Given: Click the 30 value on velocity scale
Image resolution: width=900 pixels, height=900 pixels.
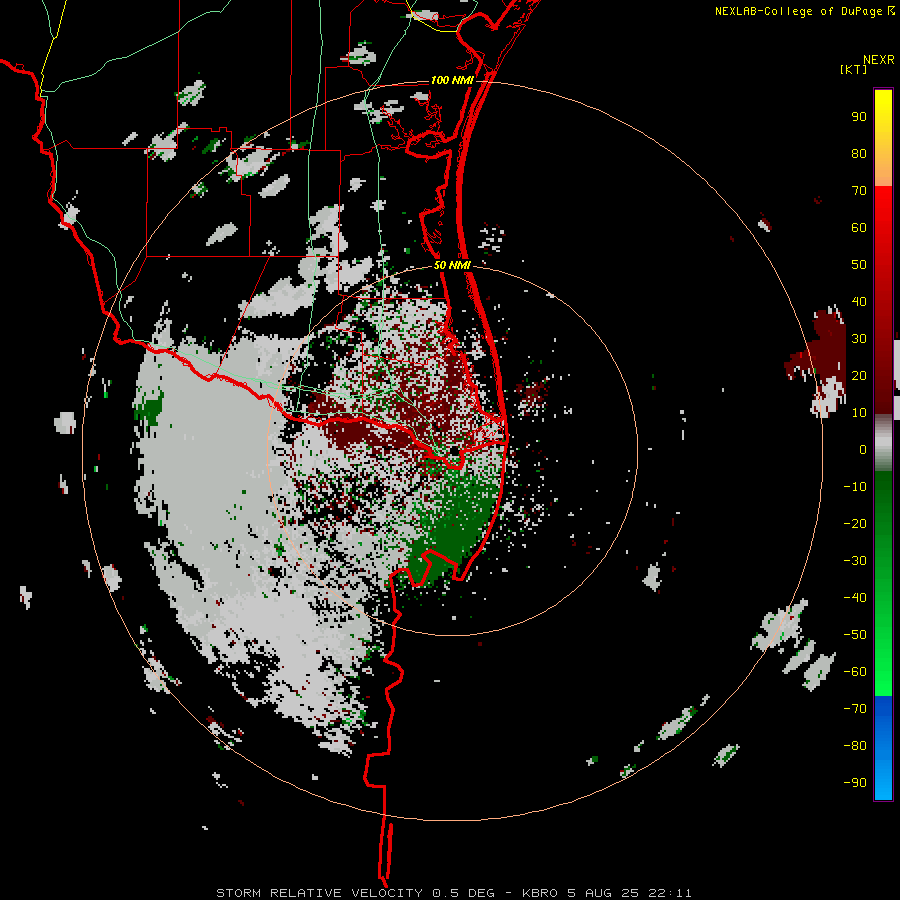Looking at the screenshot, I should (x=859, y=339).
